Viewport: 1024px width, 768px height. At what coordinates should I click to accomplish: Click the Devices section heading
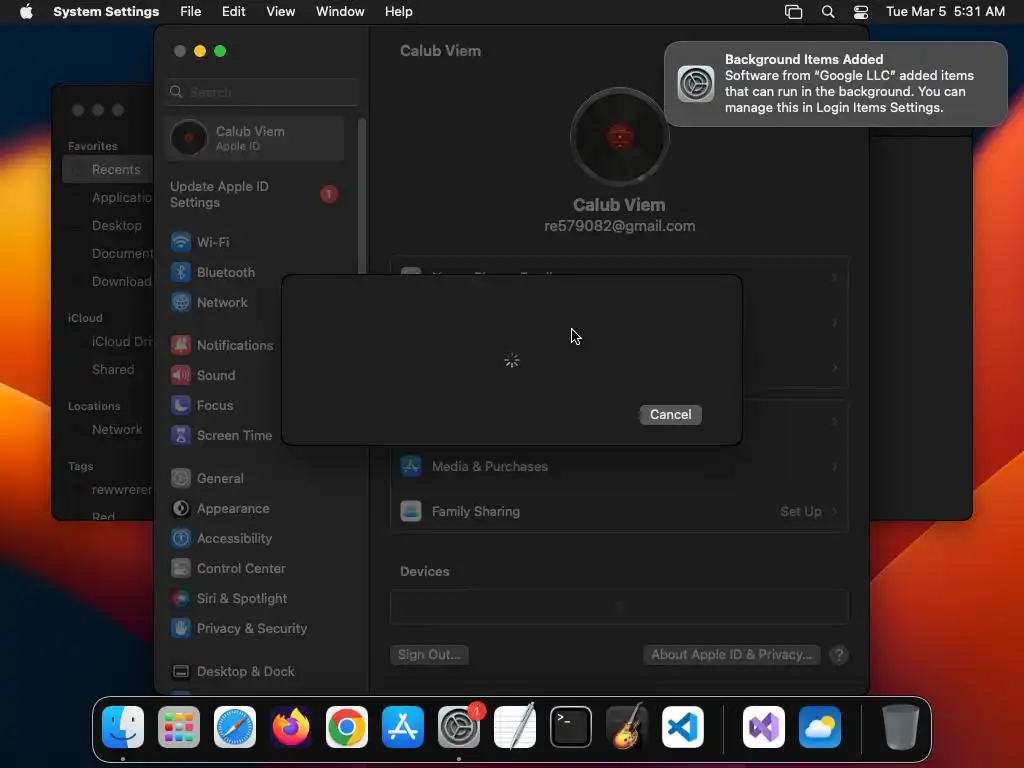click(x=424, y=571)
